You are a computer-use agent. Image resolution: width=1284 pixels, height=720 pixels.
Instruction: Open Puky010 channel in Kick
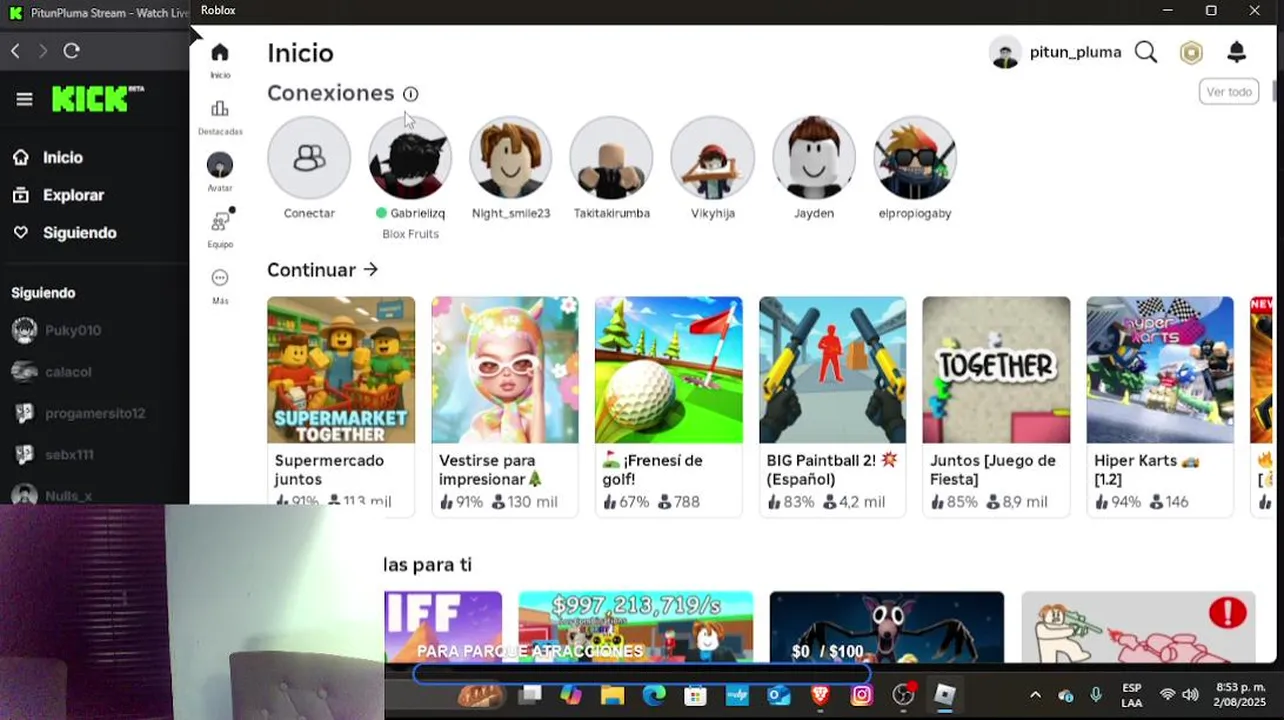click(57, 330)
